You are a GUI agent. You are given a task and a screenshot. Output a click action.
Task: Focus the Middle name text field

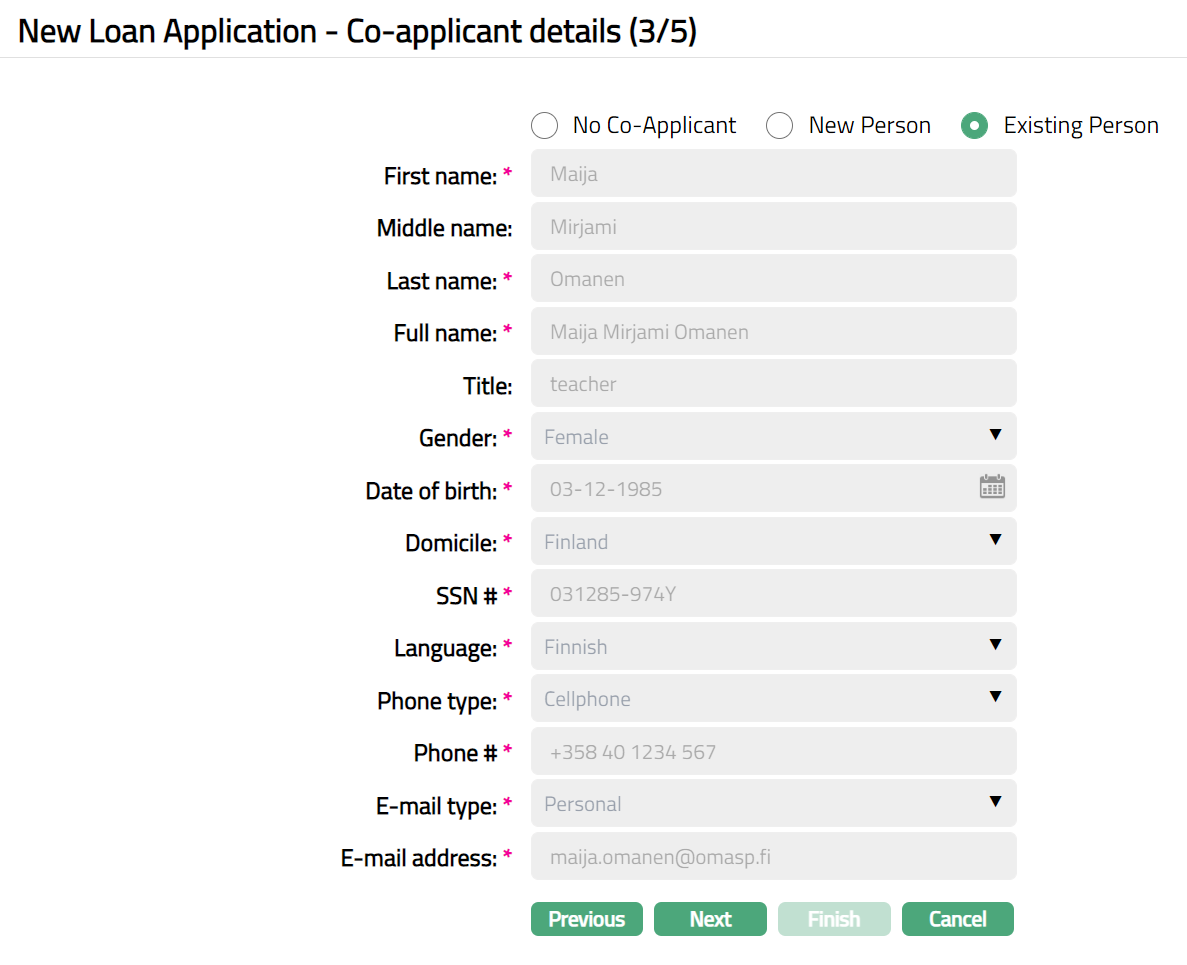[773, 226]
